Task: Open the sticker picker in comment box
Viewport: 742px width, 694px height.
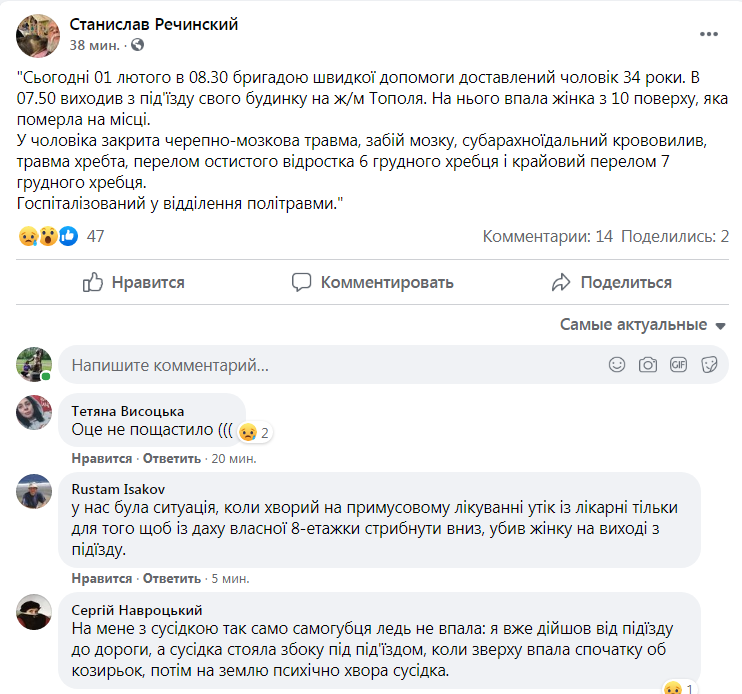Action: click(x=710, y=365)
